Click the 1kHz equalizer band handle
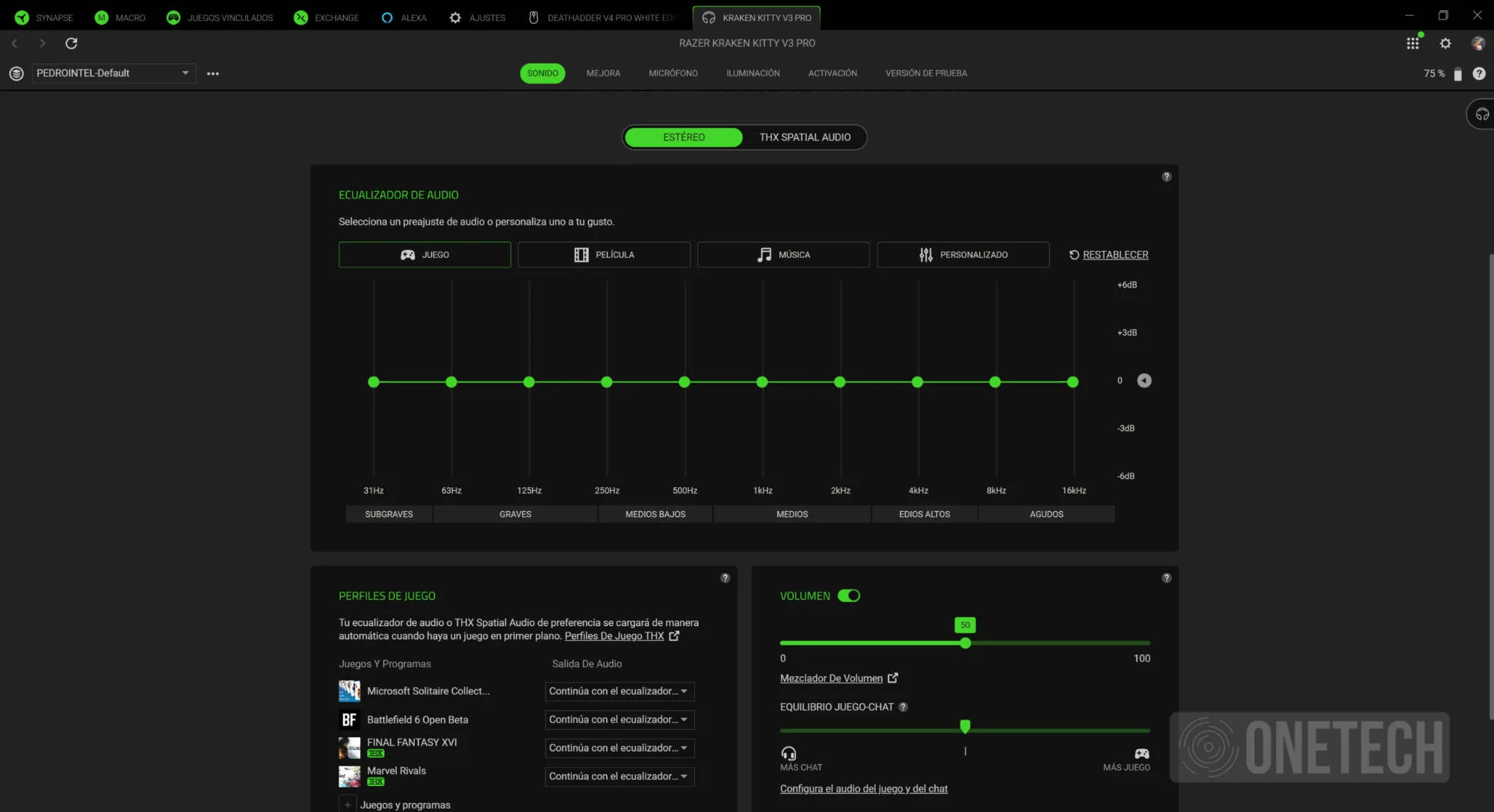Image resolution: width=1494 pixels, height=812 pixels. click(x=762, y=382)
